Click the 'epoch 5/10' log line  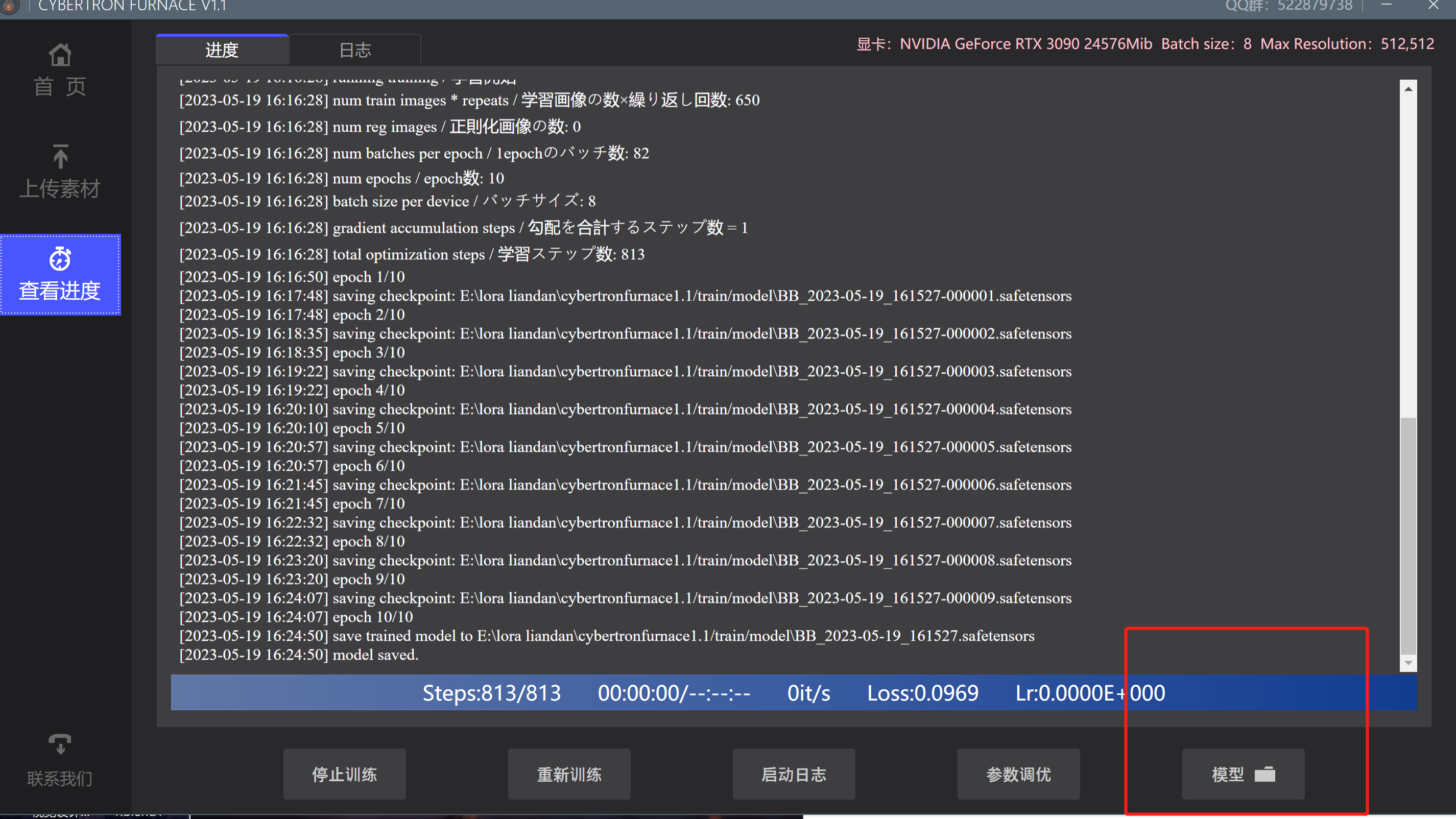[x=292, y=428]
